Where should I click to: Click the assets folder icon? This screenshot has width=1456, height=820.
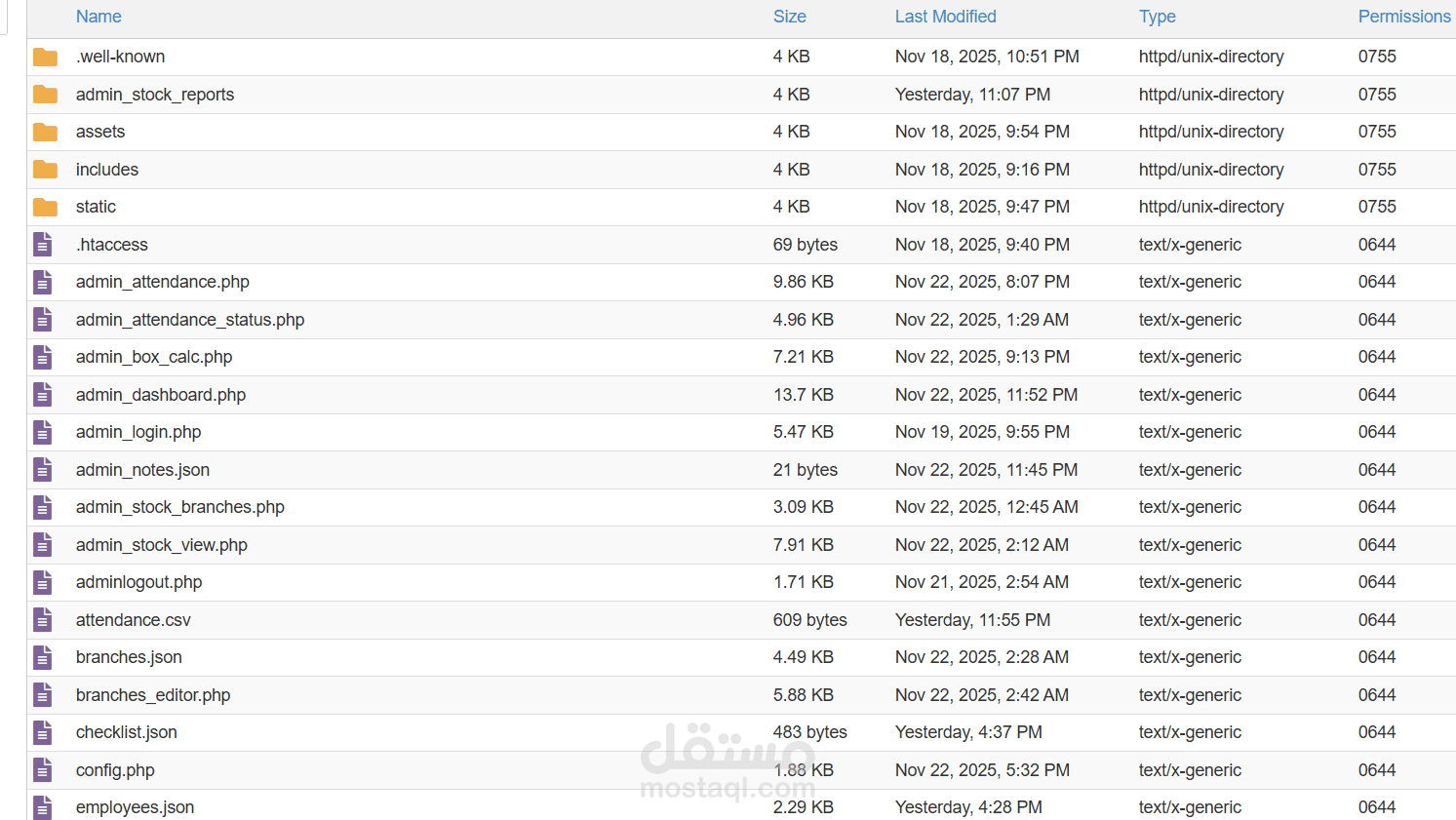[45, 132]
